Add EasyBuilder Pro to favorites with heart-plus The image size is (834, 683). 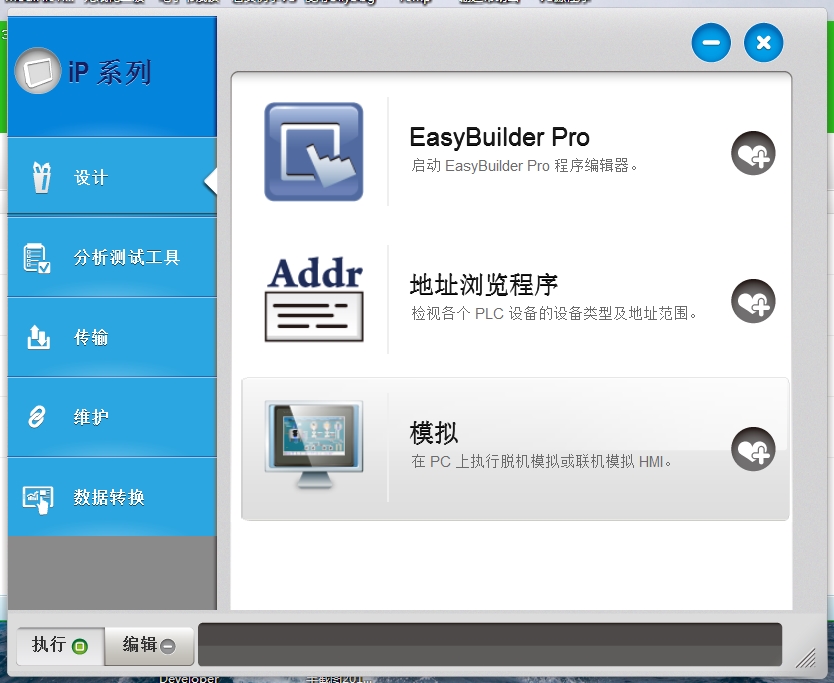pyautogui.click(x=752, y=154)
